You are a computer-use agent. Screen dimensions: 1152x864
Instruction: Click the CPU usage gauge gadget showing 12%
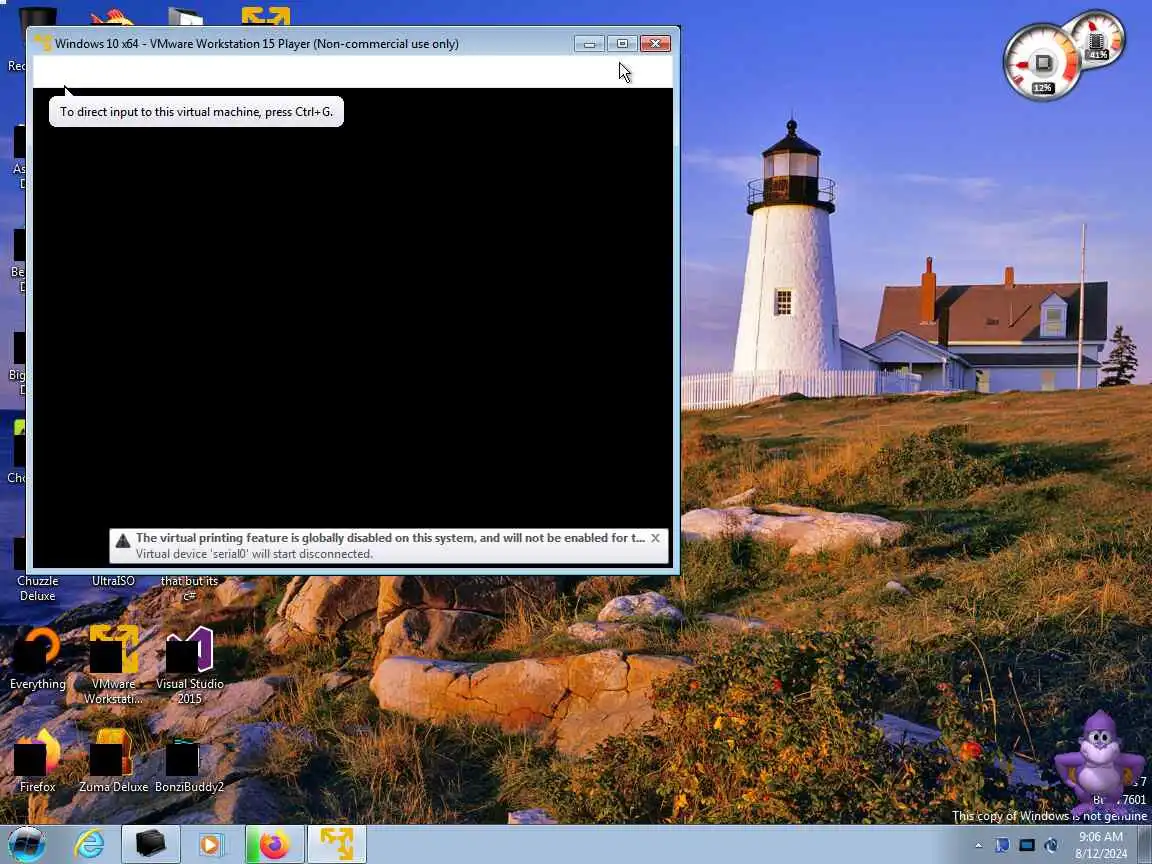(x=1042, y=63)
